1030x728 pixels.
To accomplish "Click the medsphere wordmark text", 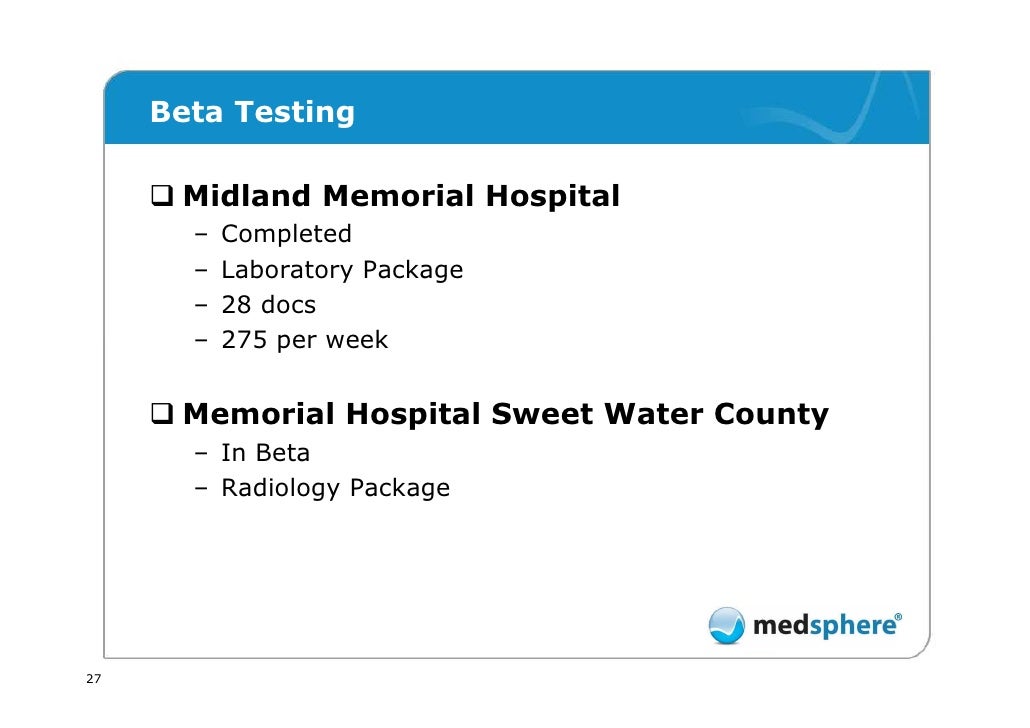I will tap(824, 626).
